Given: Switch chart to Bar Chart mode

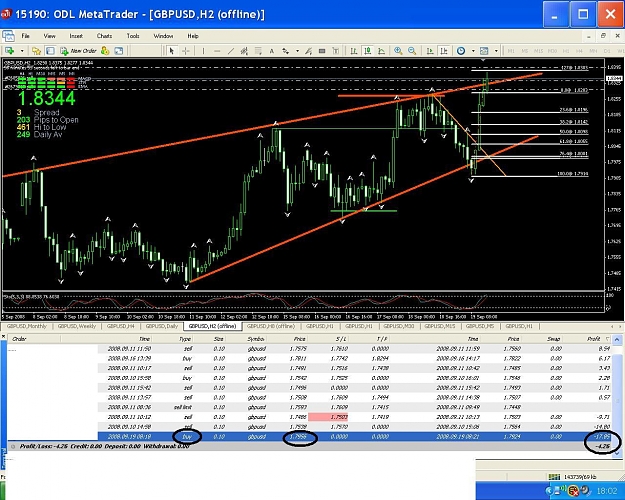Looking at the screenshot, I should coord(354,51).
